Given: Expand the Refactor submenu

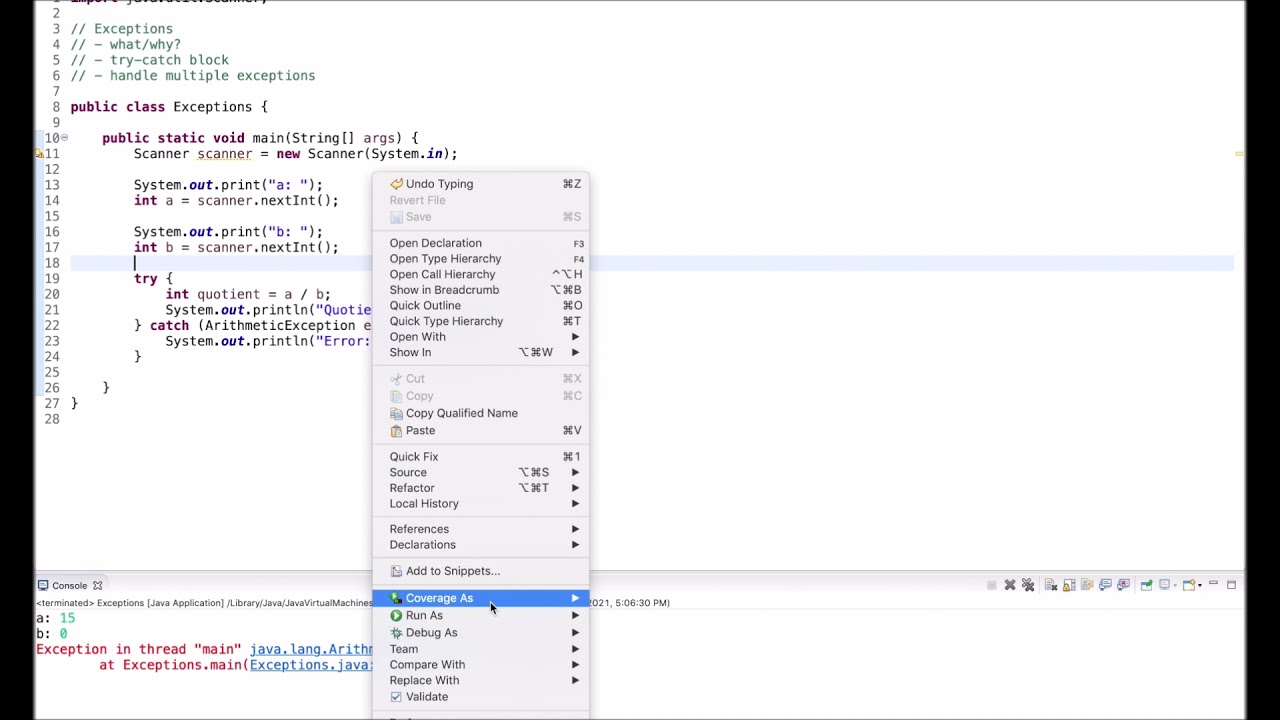Looking at the screenshot, I should click(x=481, y=488).
